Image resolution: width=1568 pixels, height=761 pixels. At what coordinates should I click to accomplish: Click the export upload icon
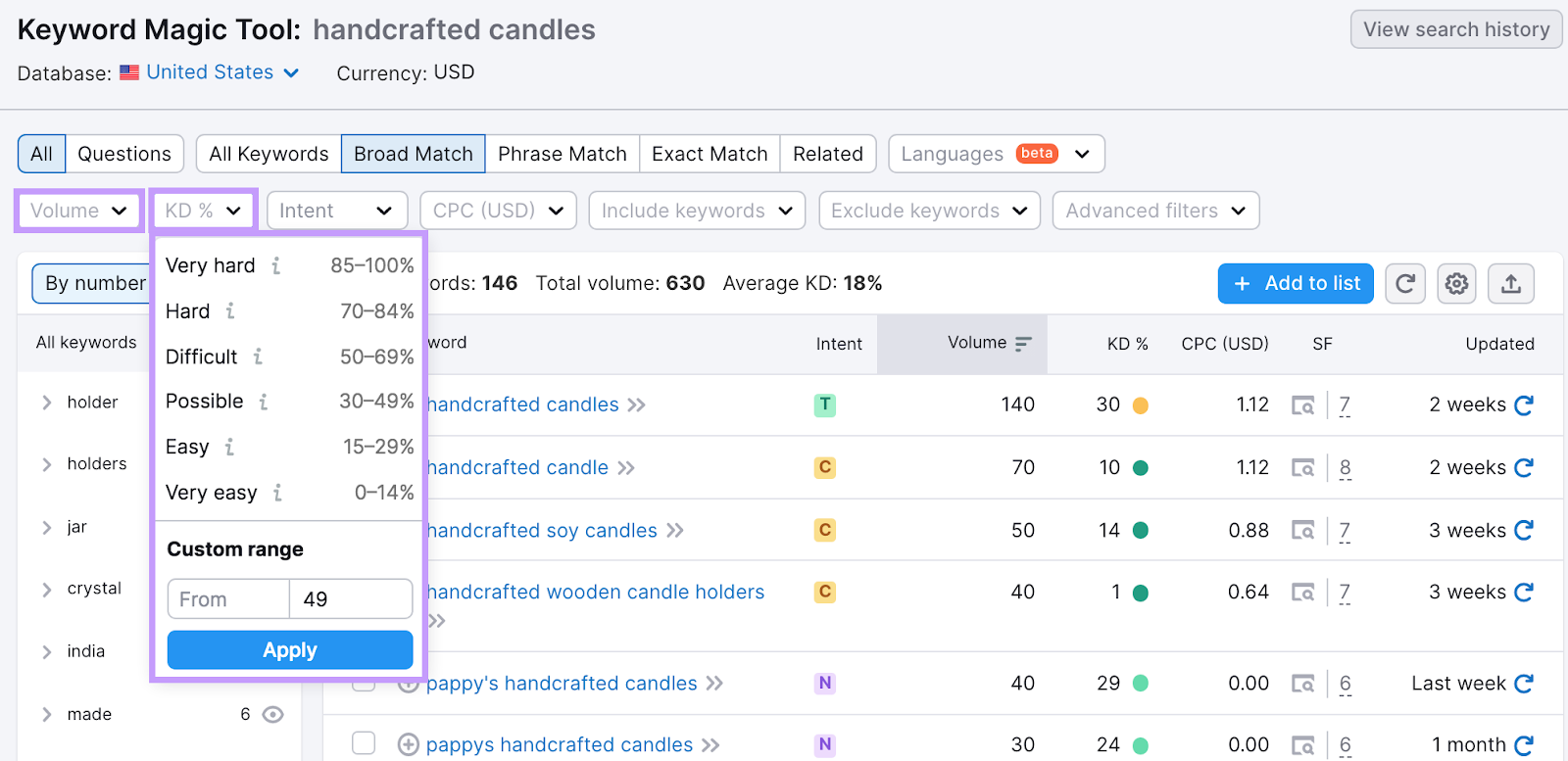tap(1510, 284)
